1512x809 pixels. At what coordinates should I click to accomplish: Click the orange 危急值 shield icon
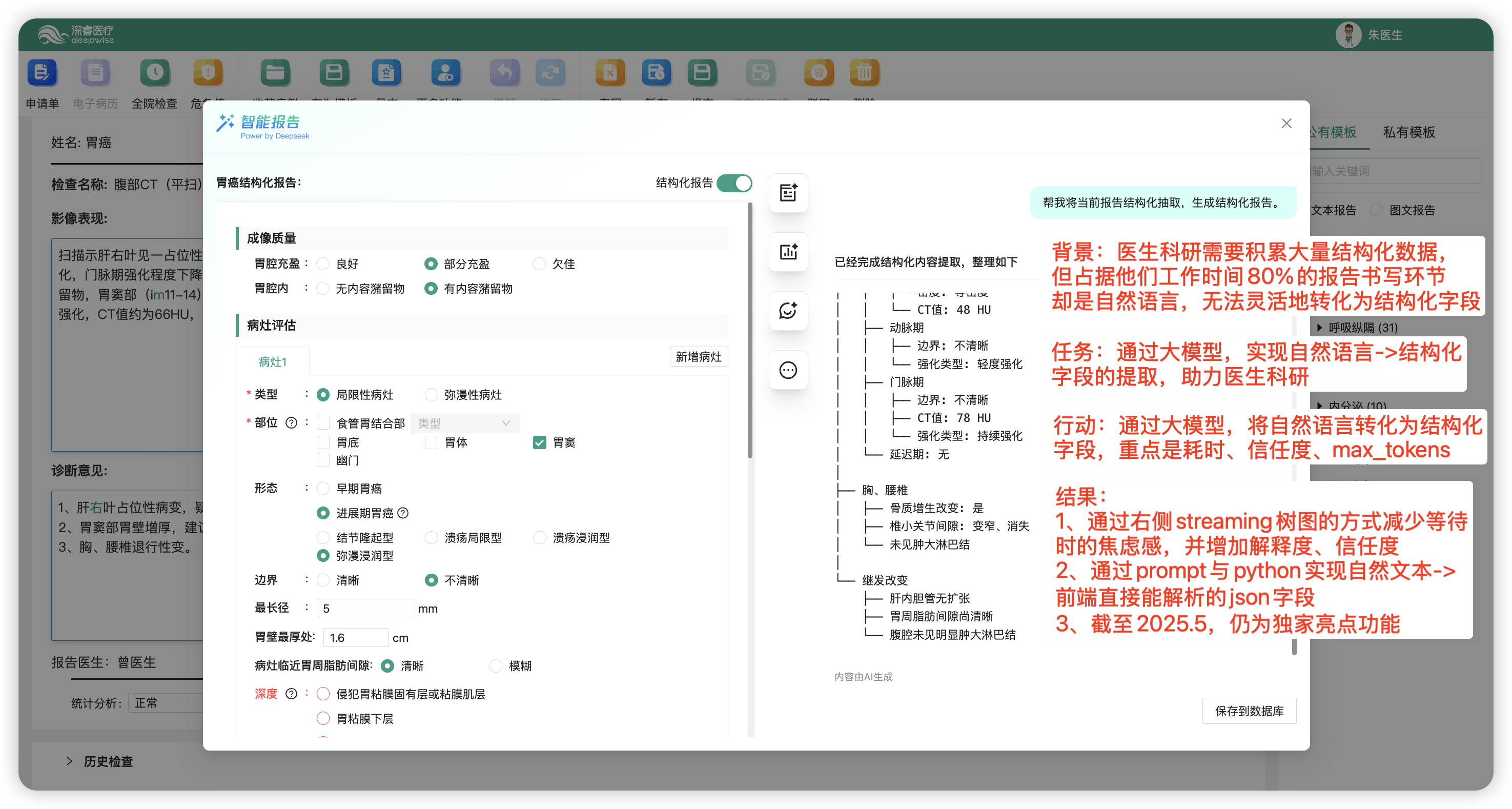click(209, 73)
